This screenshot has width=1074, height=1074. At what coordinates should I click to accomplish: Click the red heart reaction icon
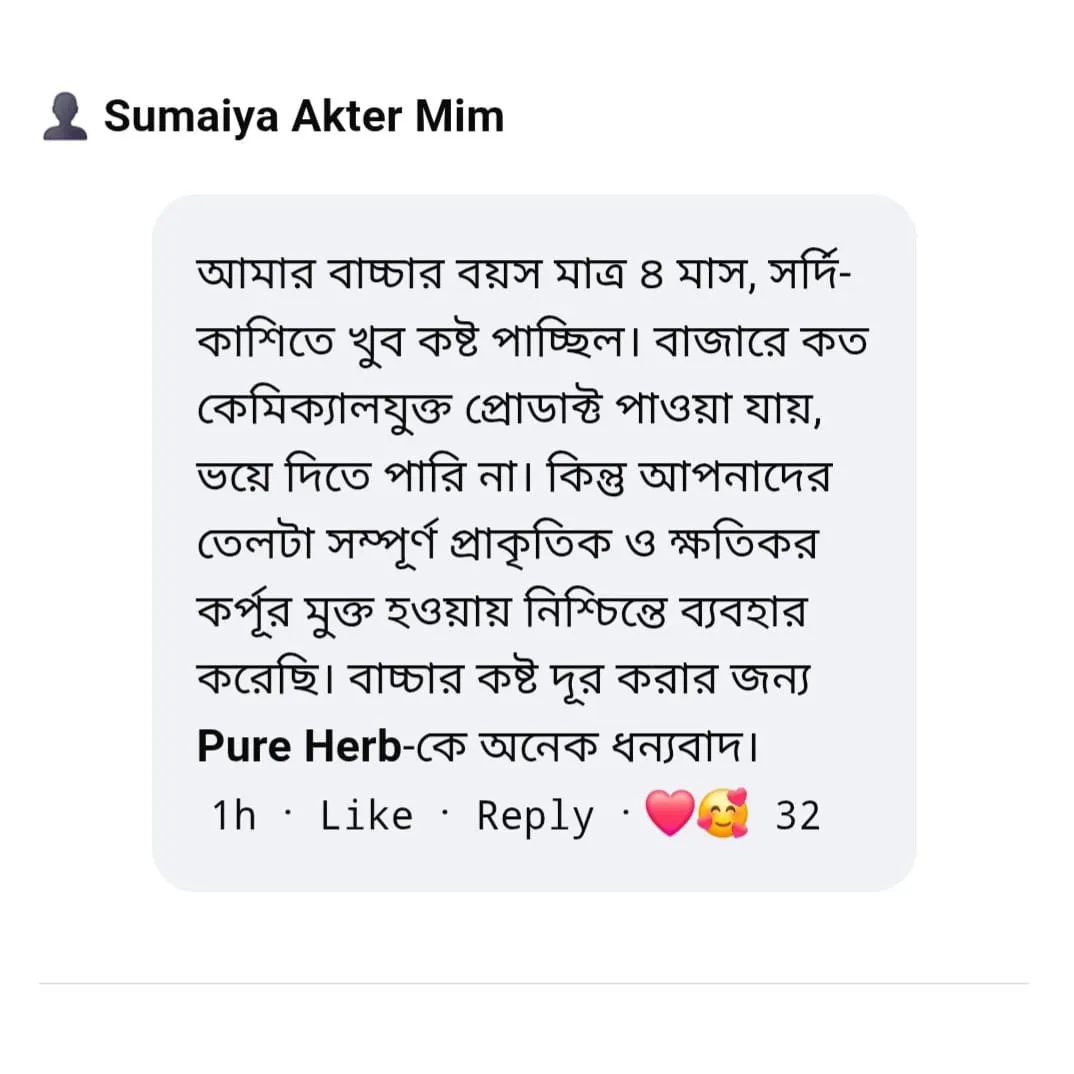670,812
